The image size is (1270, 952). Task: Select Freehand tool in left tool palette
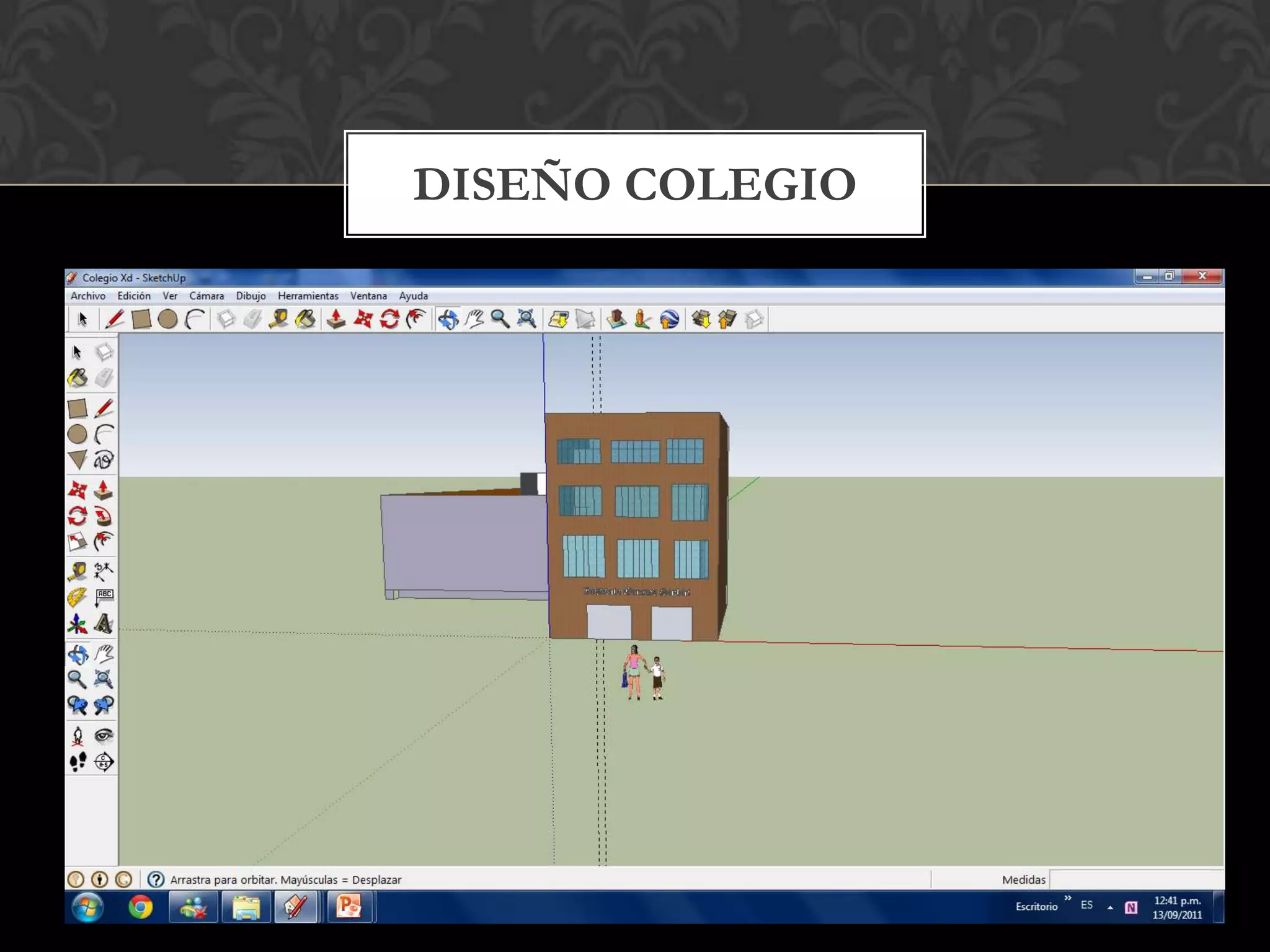point(104,460)
